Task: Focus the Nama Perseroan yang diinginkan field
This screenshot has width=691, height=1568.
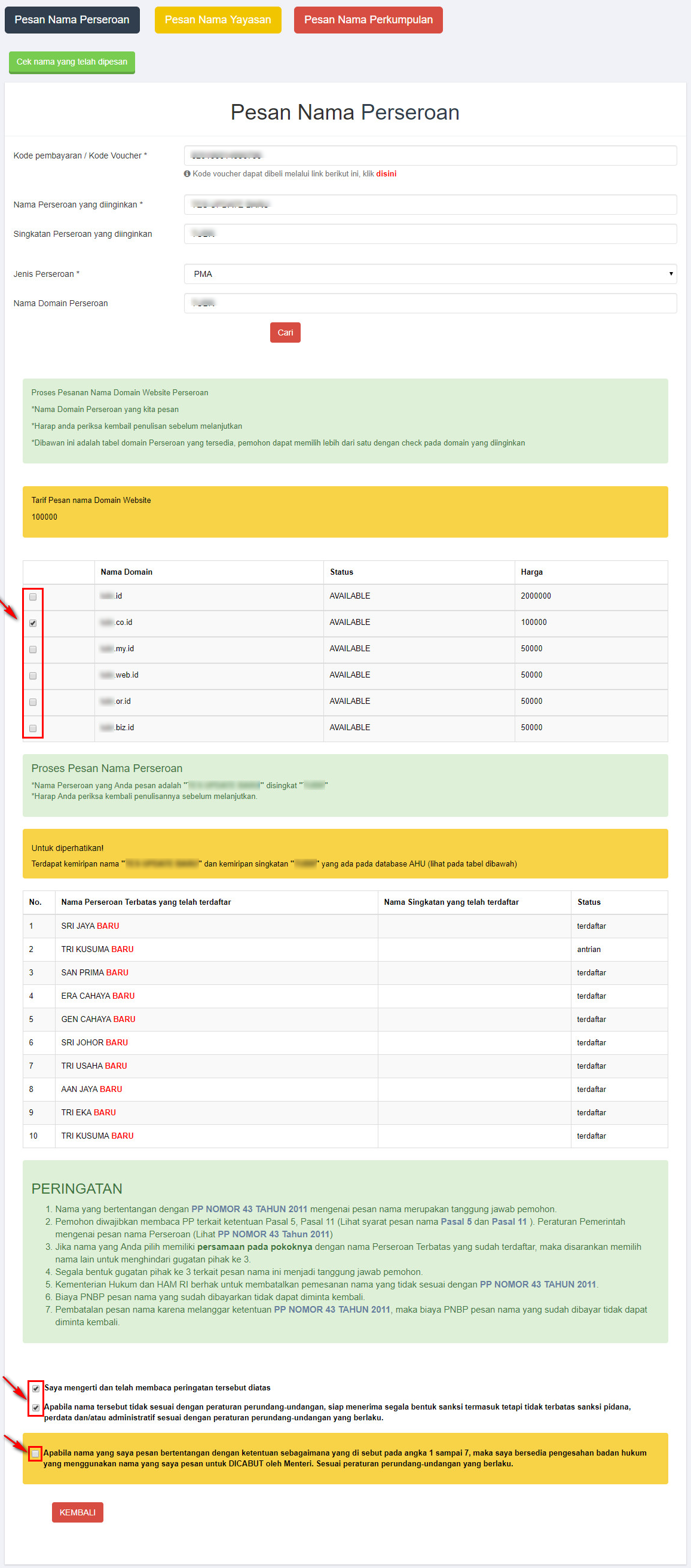Action: (430, 205)
